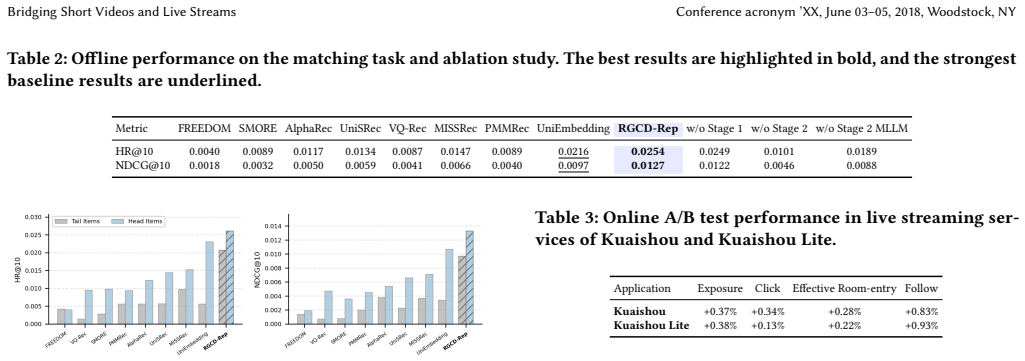Image resolution: width=1025 pixels, height=361 pixels.
Task: Click the 'Follow' column header in Table 3
Action: click(921, 288)
